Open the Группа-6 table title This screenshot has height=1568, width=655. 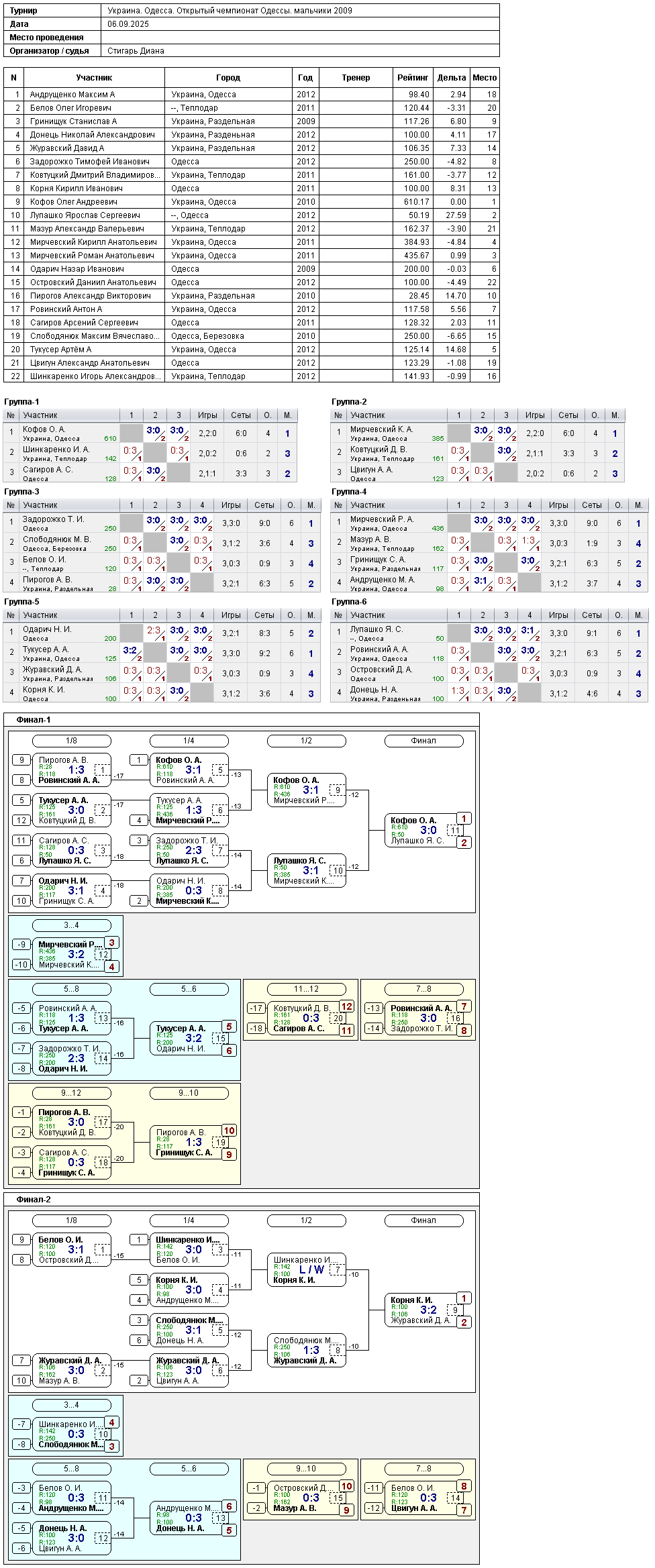[349, 602]
